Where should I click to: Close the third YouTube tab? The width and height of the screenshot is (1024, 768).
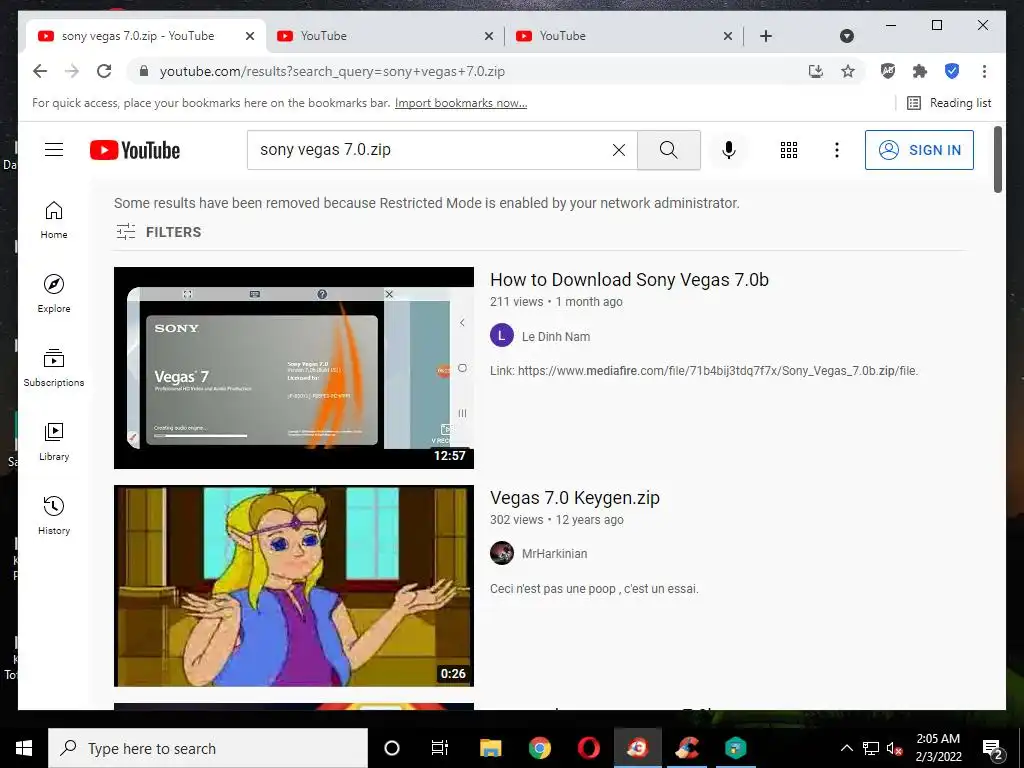pyautogui.click(x=728, y=36)
